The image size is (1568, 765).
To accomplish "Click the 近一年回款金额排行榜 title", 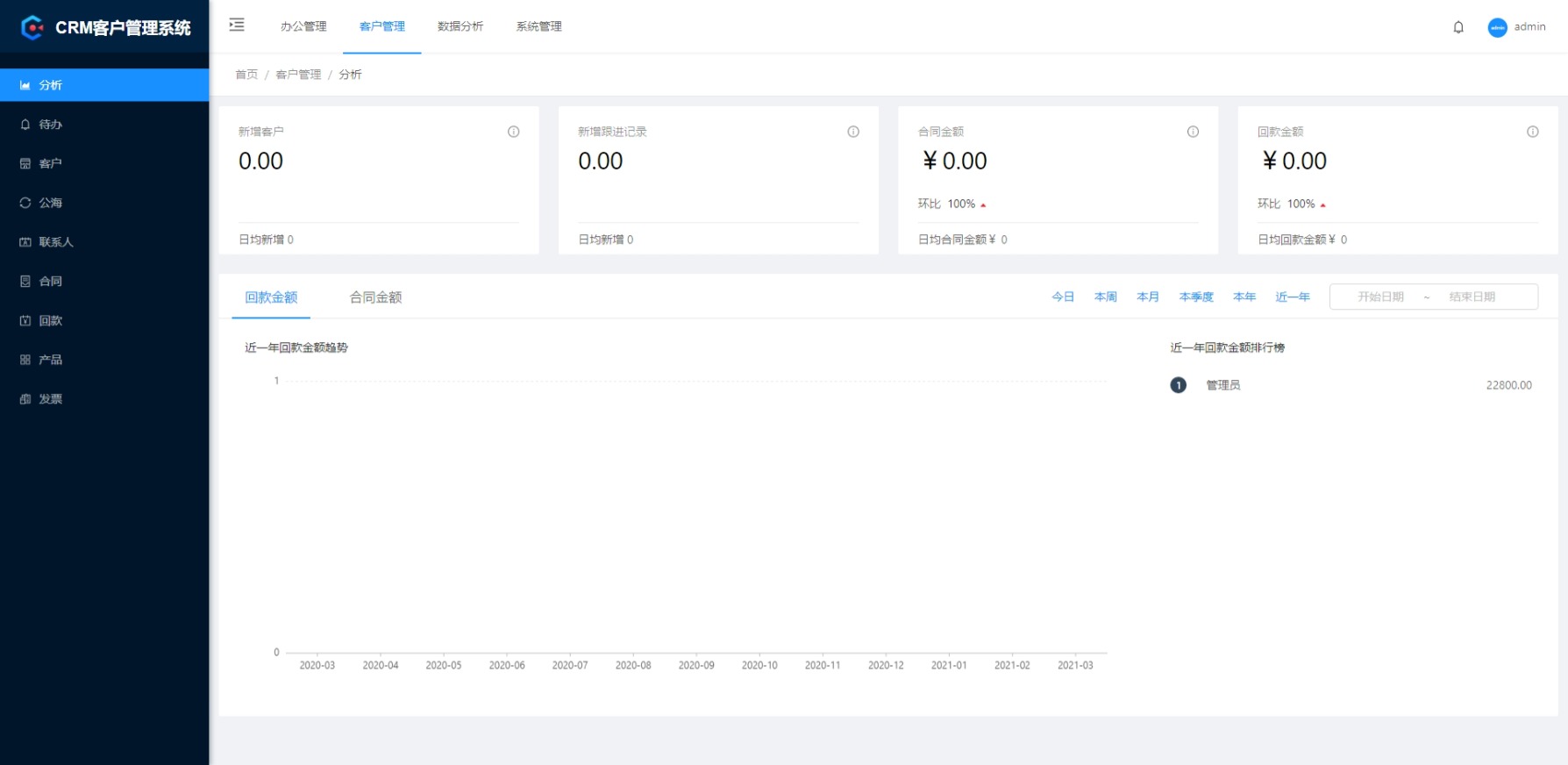I will point(1228,348).
